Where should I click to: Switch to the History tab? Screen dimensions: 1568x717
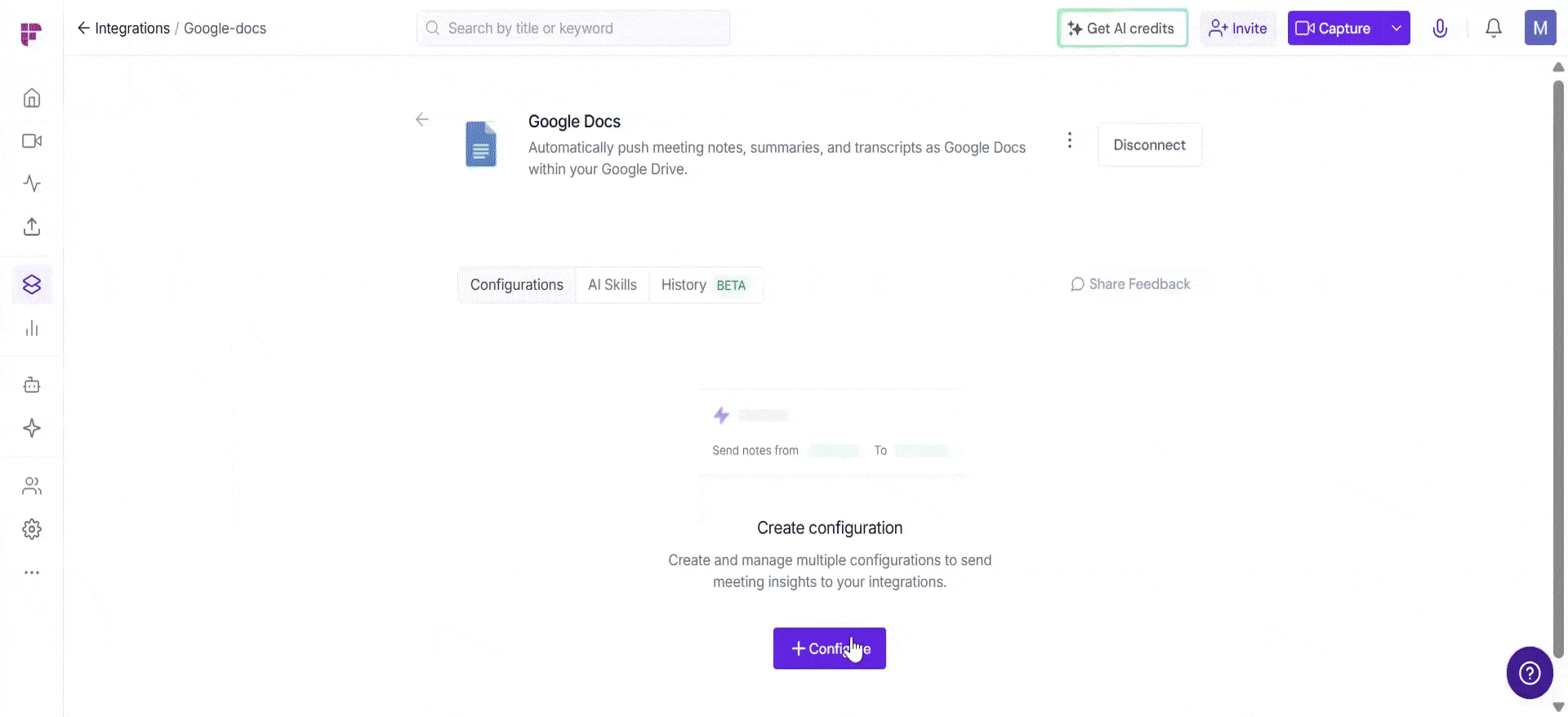[x=702, y=285]
